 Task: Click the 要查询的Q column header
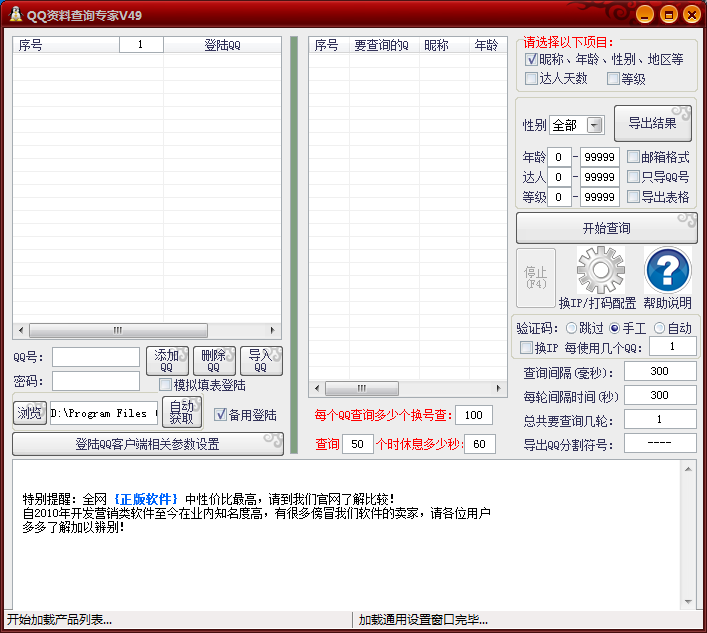coord(384,45)
